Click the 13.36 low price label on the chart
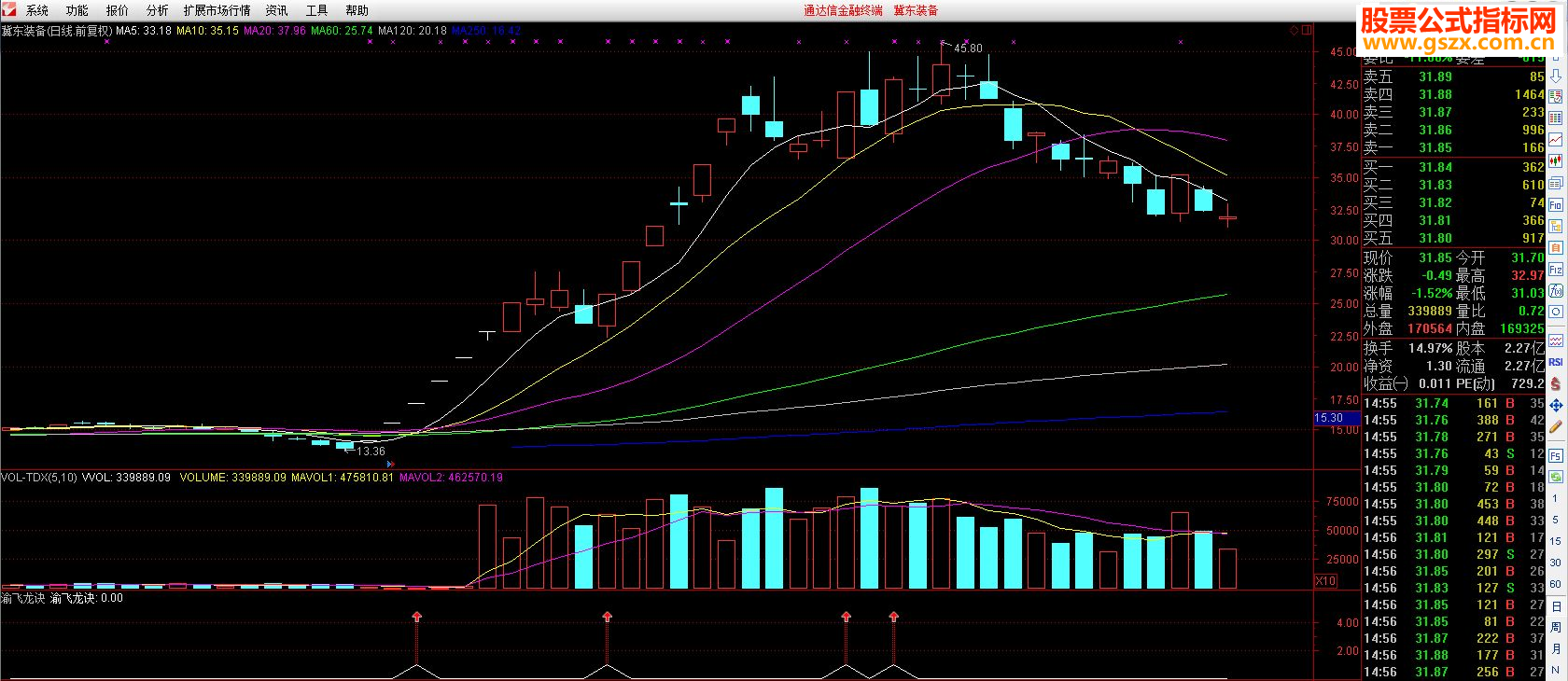Image resolution: width=1568 pixels, height=681 pixels. pos(371,452)
